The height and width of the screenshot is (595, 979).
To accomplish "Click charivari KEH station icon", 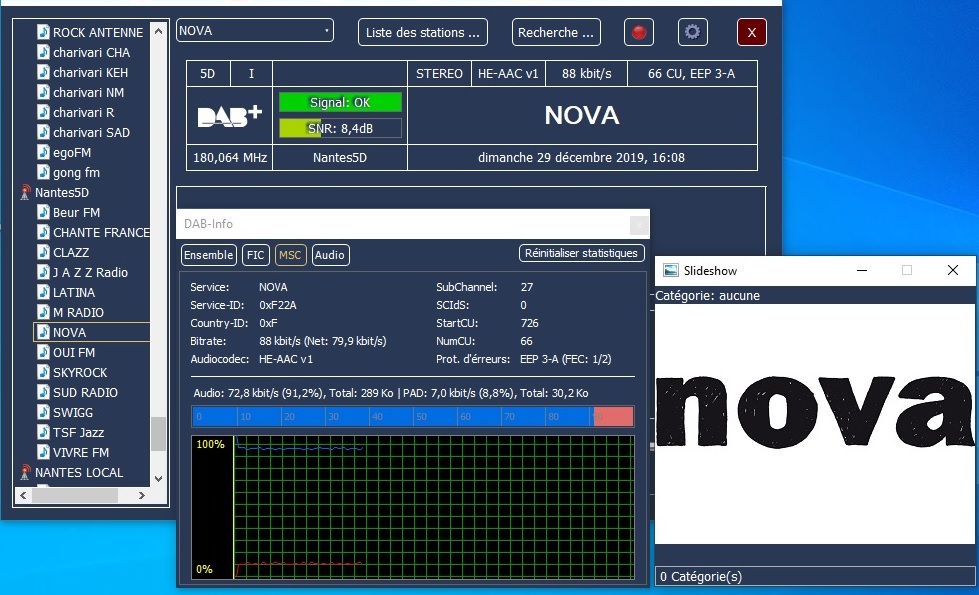I will 43,72.
